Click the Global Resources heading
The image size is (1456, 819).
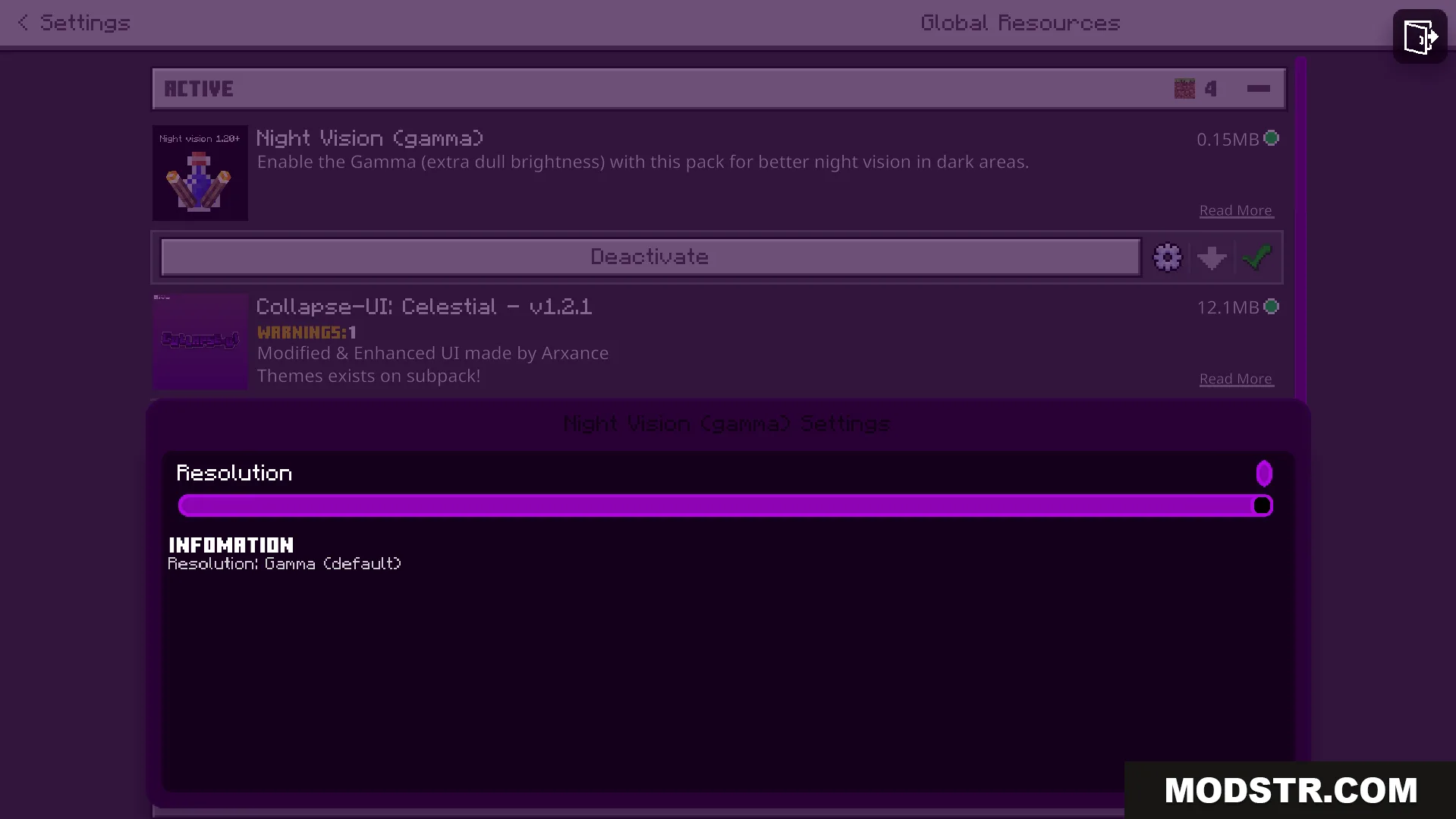pos(1020,23)
